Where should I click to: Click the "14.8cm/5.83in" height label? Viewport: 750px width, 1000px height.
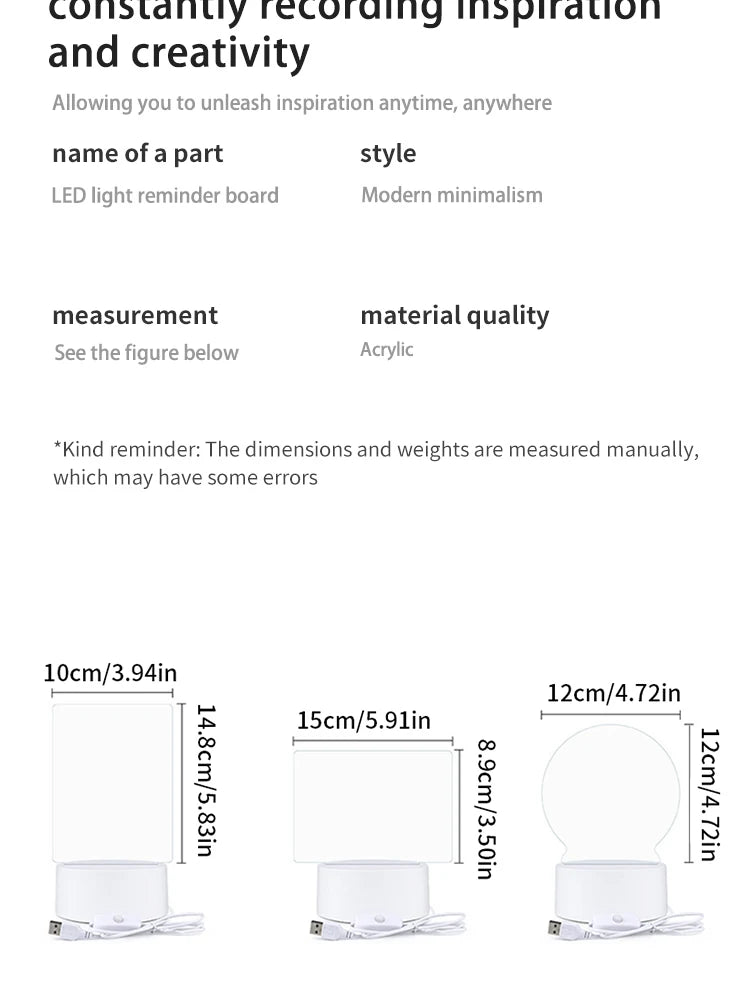205,780
